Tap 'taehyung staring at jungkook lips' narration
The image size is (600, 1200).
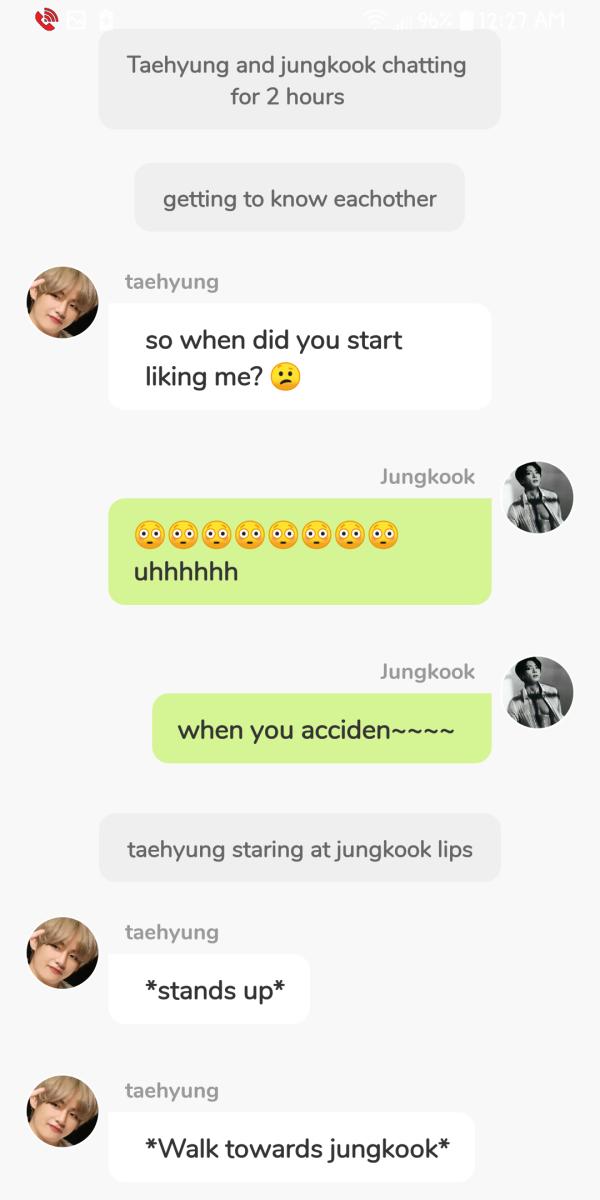(300, 848)
